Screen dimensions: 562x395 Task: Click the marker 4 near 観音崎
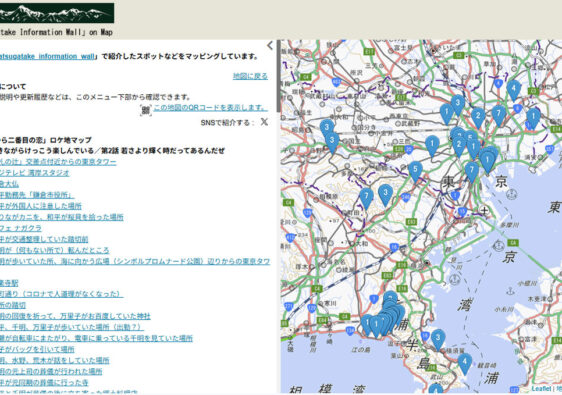[x=465, y=363]
